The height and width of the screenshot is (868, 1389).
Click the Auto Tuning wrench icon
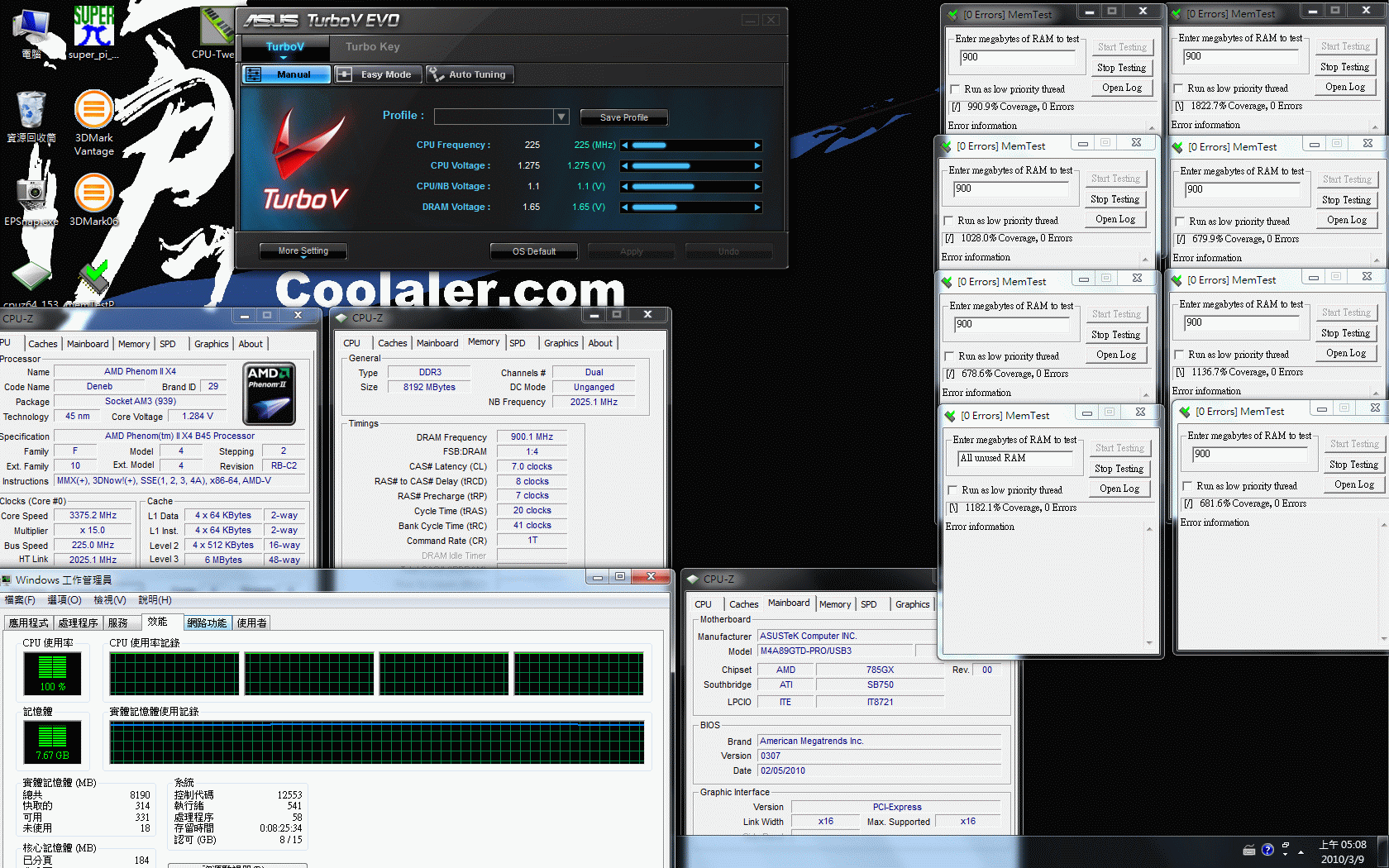[436, 74]
